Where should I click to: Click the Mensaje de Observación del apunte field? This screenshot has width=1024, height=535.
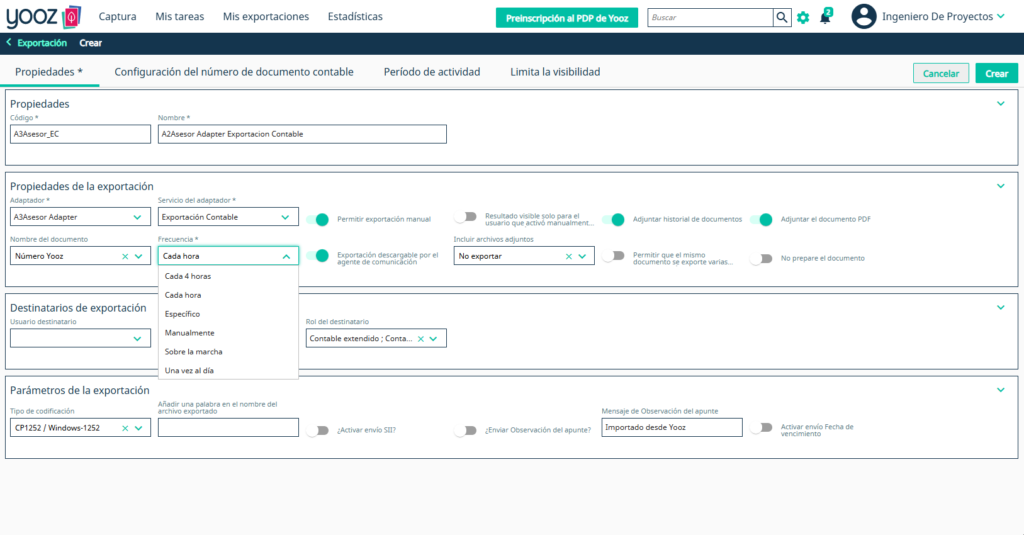pos(672,427)
